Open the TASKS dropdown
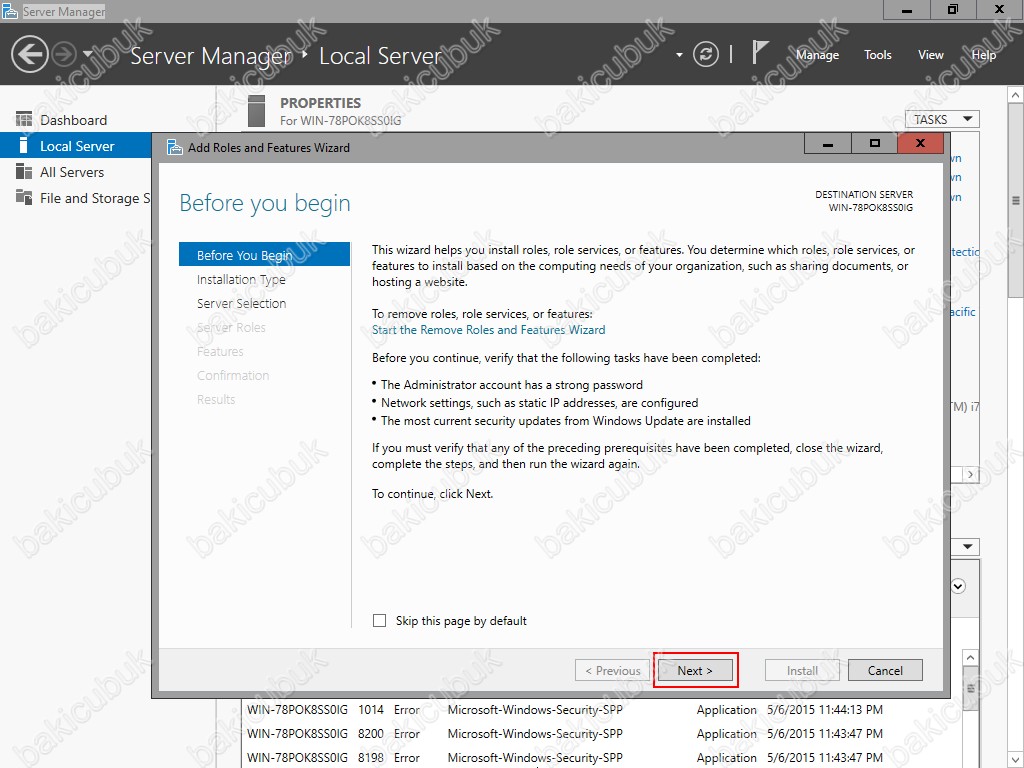Viewport: 1024px width, 768px height. click(x=941, y=119)
